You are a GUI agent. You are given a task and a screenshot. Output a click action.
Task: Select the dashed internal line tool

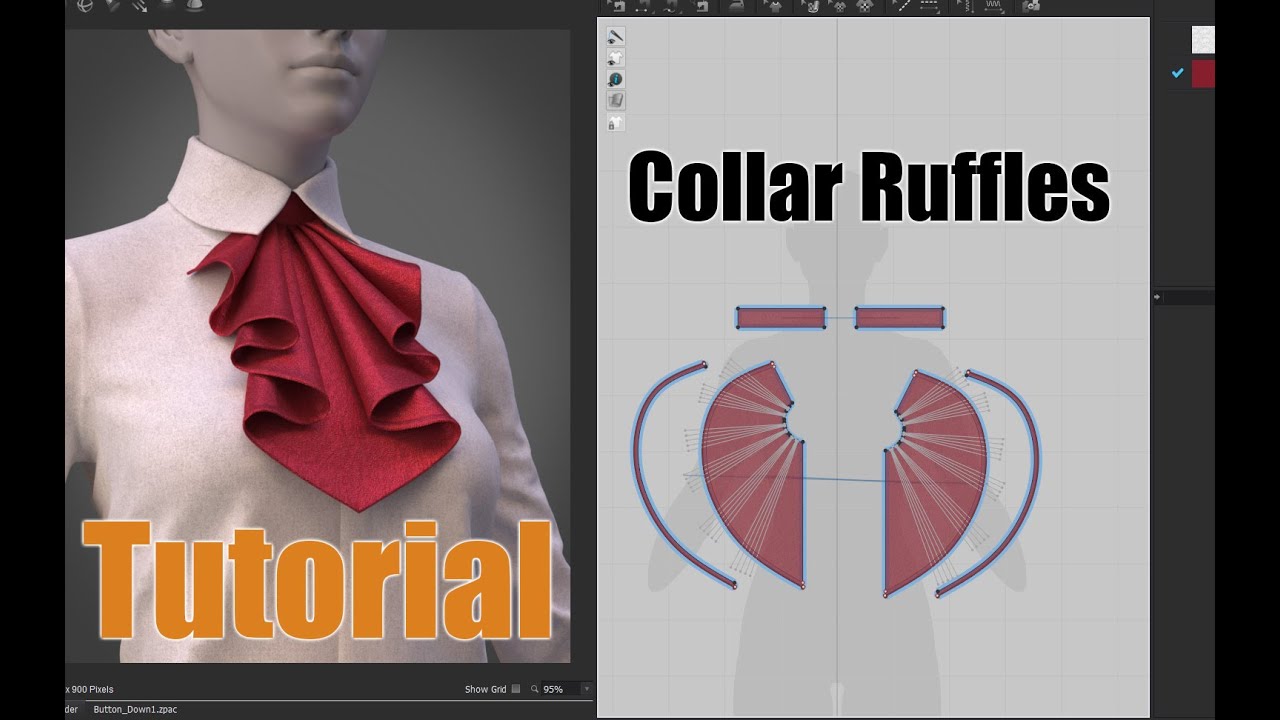pos(930,6)
